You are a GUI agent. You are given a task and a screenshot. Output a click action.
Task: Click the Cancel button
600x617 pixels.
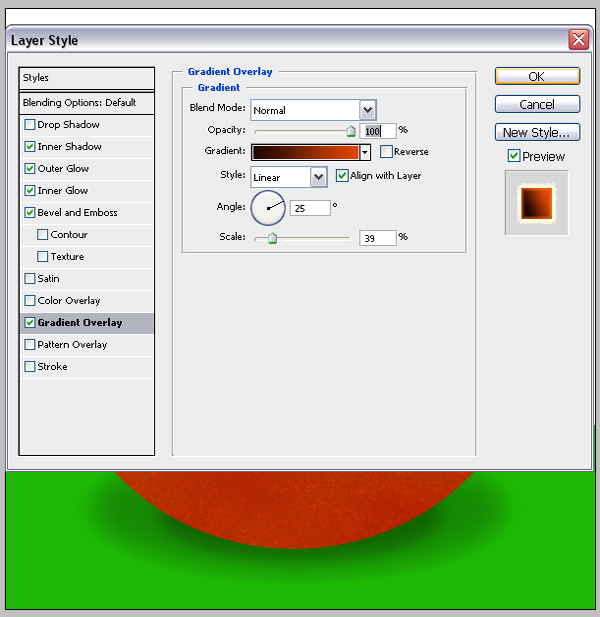(537, 104)
